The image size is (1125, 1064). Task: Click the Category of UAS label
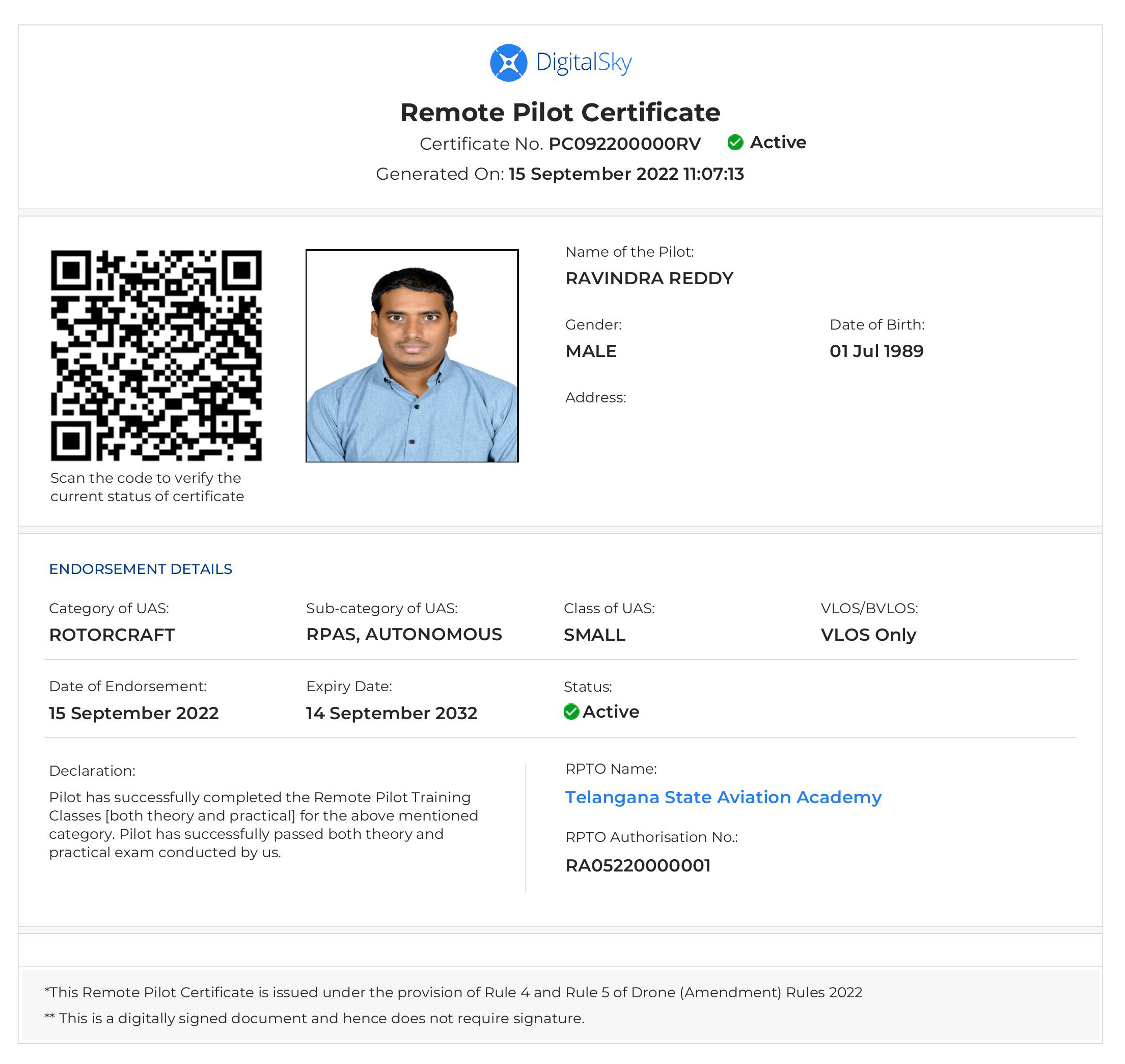pyautogui.click(x=109, y=609)
